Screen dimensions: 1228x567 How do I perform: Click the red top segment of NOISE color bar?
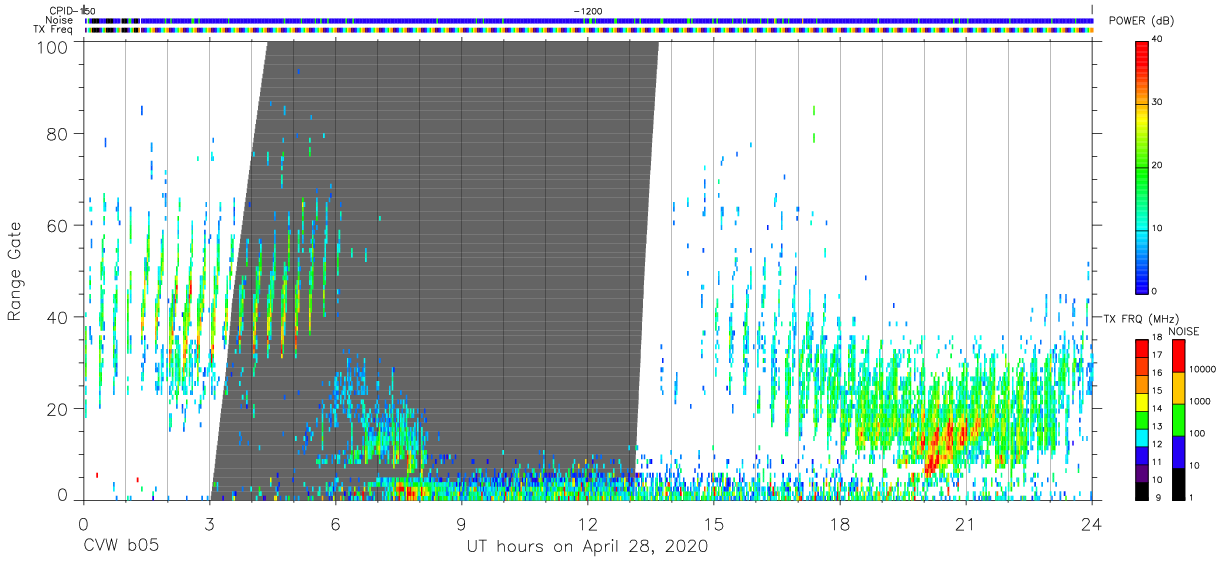pos(1177,356)
